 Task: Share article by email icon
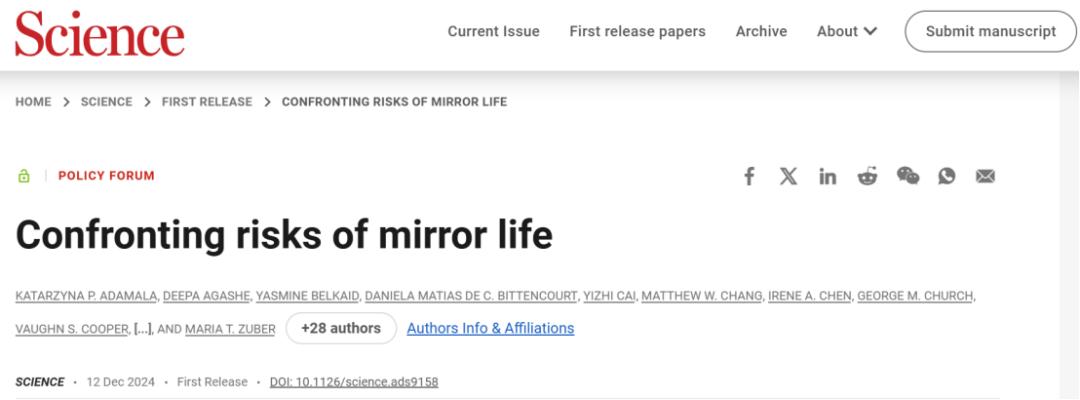pos(985,176)
